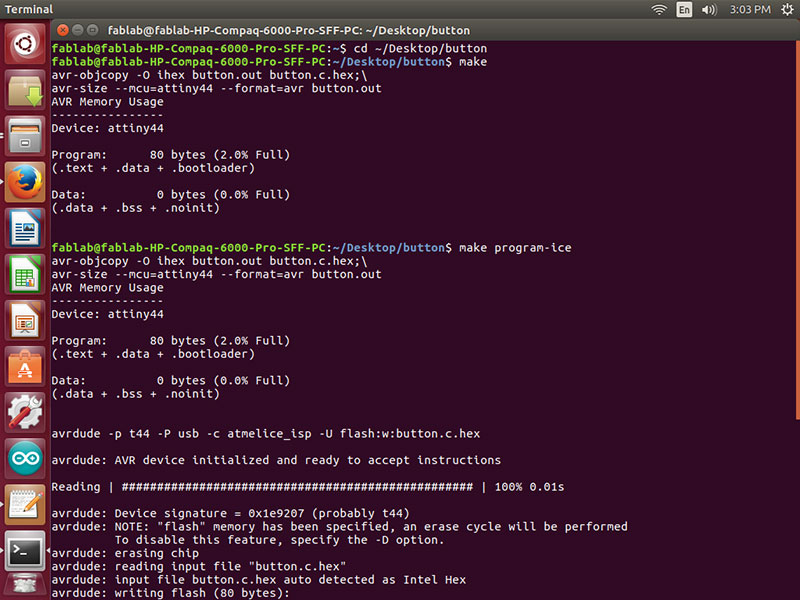Click 'AVR device initialized and ready' line
The image size is (800, 600).
[276, 460]
